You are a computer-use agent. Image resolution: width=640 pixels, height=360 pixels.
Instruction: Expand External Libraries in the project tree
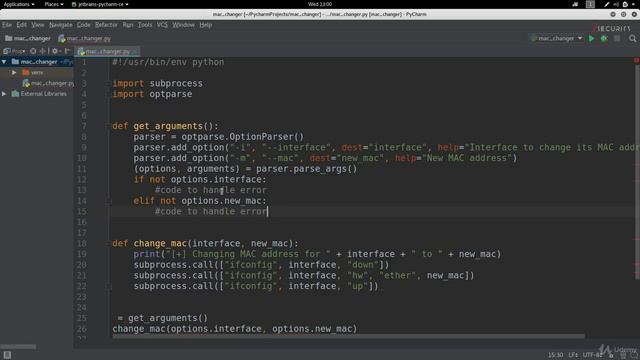click(4, 93)
